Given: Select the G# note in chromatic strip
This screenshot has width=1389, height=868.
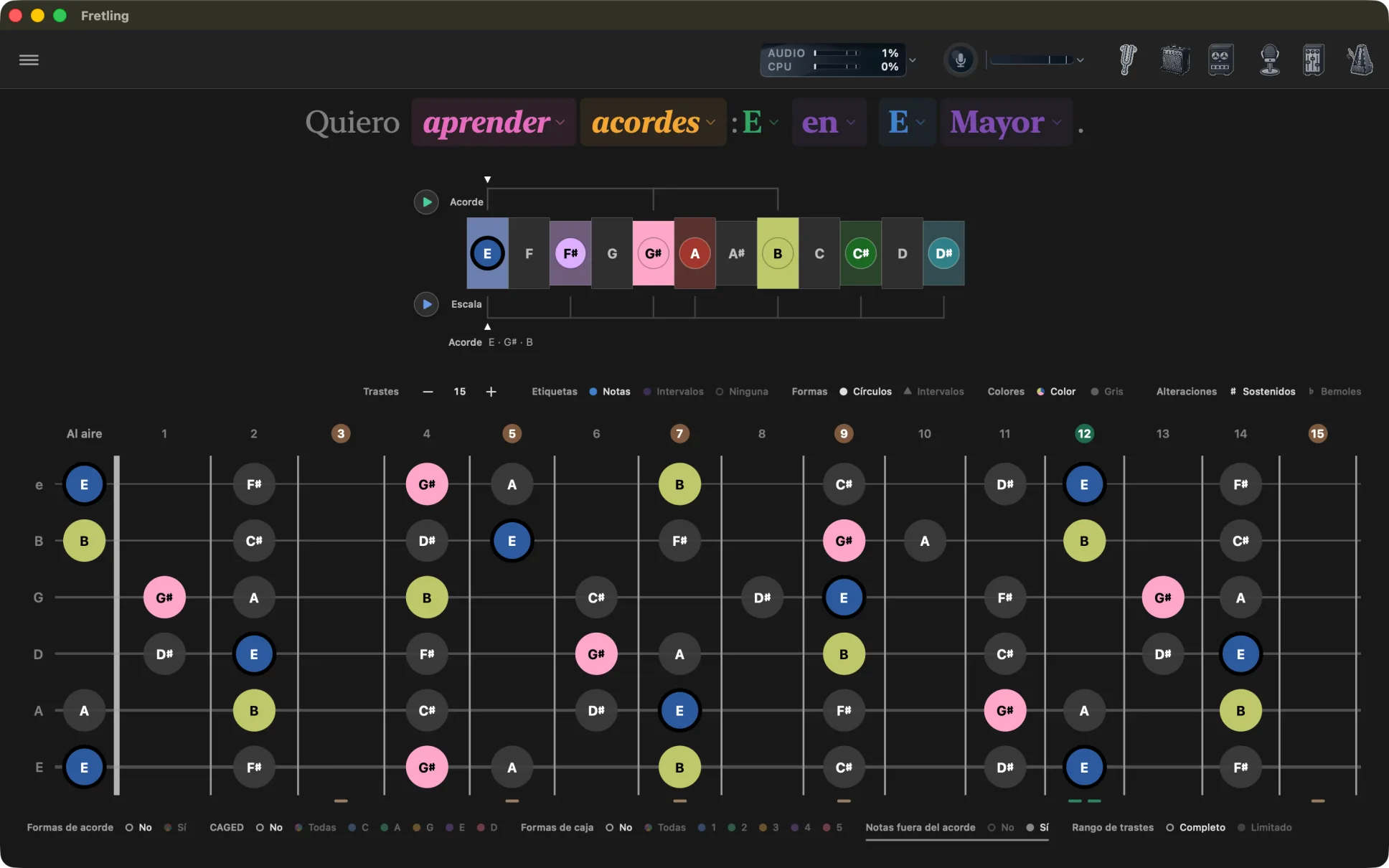Looking at the screenshot, I should click(x=653, y=253).
